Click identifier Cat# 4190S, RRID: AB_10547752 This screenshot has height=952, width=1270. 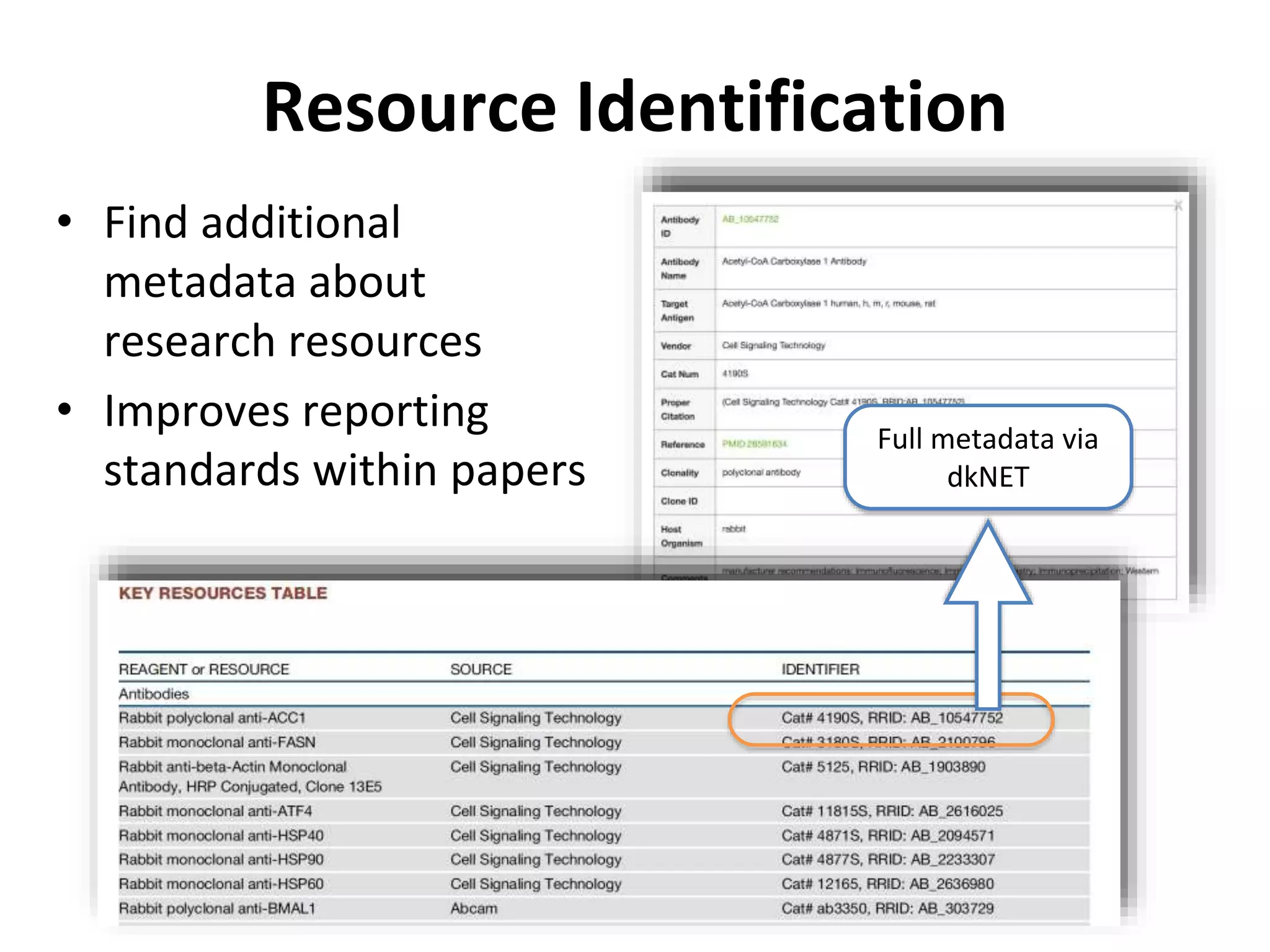click(x=892, y=718)
